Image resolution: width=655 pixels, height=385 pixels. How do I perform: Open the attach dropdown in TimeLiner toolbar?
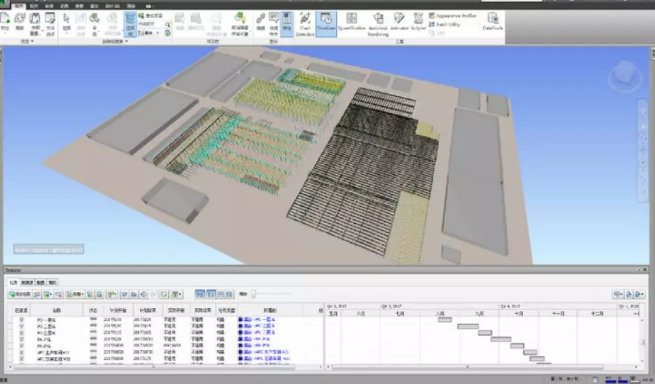point(75,294)
